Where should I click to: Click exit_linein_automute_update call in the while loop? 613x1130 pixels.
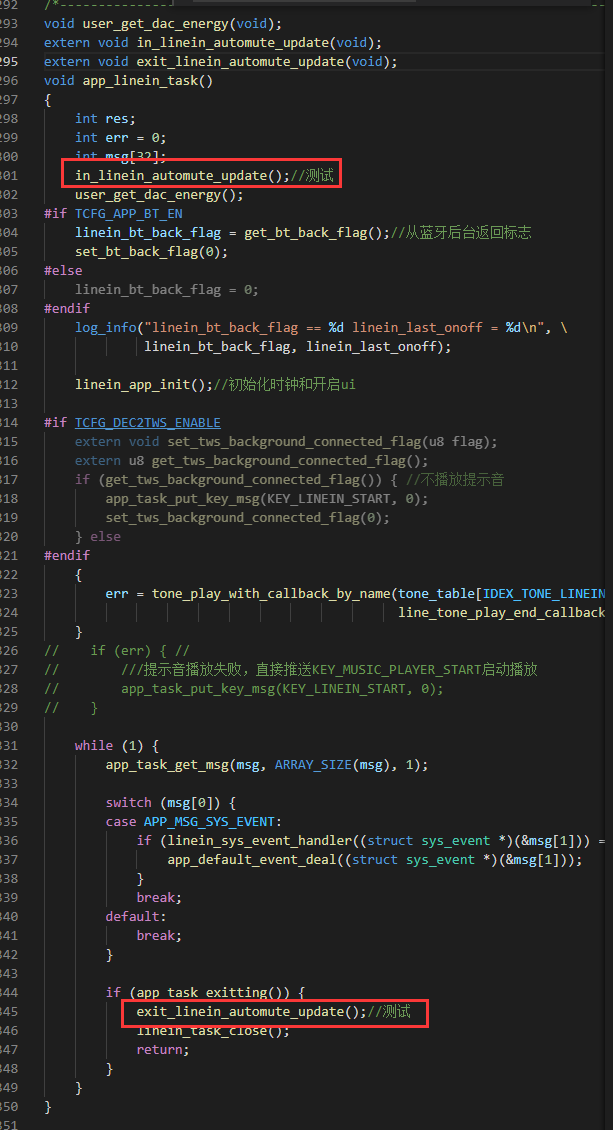coord(243,1011)
